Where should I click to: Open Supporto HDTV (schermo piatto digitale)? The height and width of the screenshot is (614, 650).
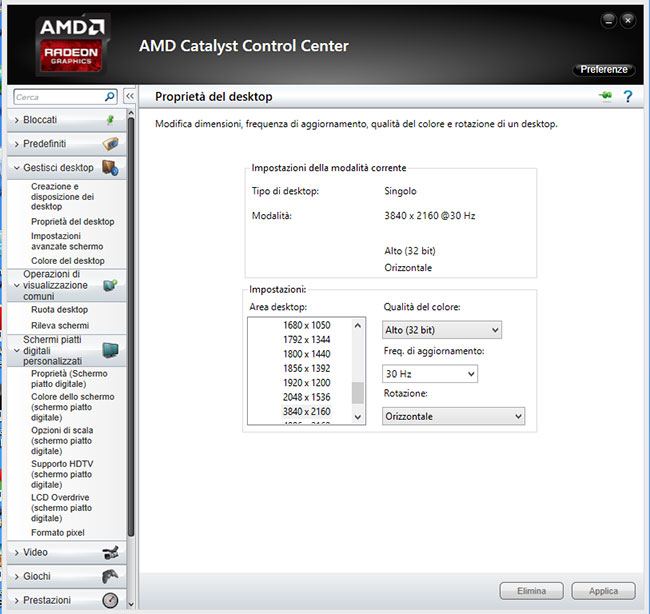(x=62, y=474)
